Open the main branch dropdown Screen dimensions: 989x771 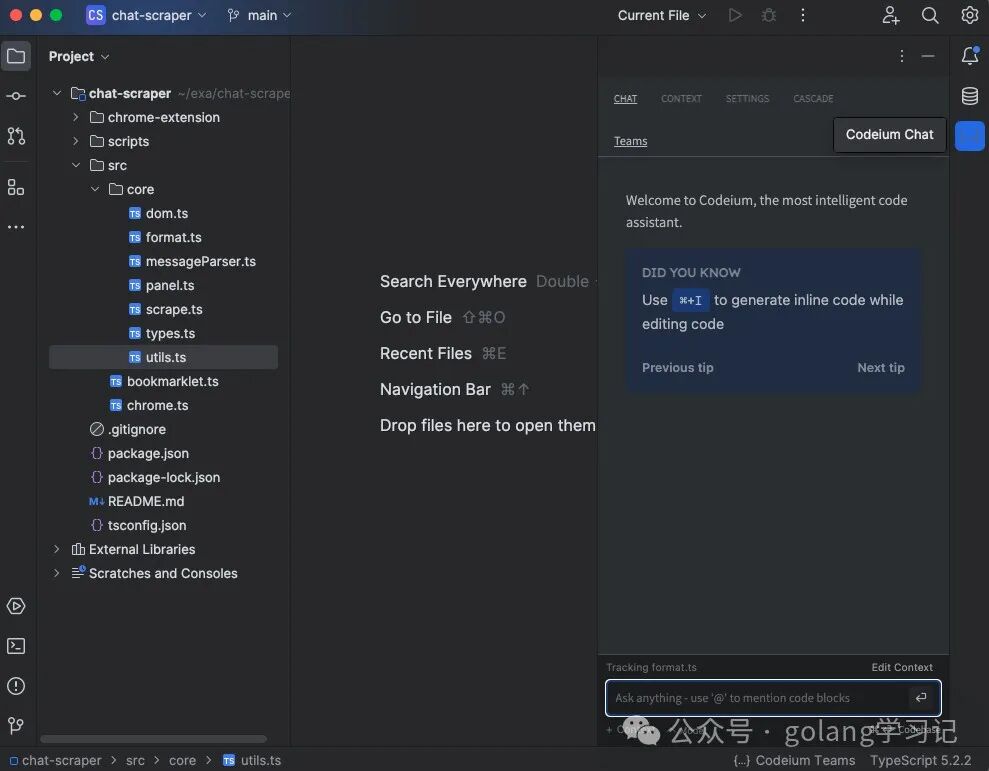[x=259, y=15]
